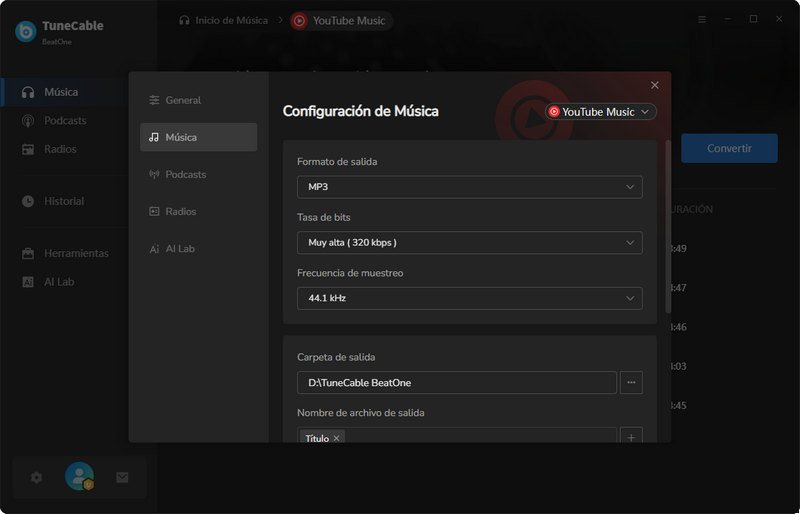The image size is (800, 514).
Task: Expand the Formato de salida dropdown
Action: click(469, 187)
